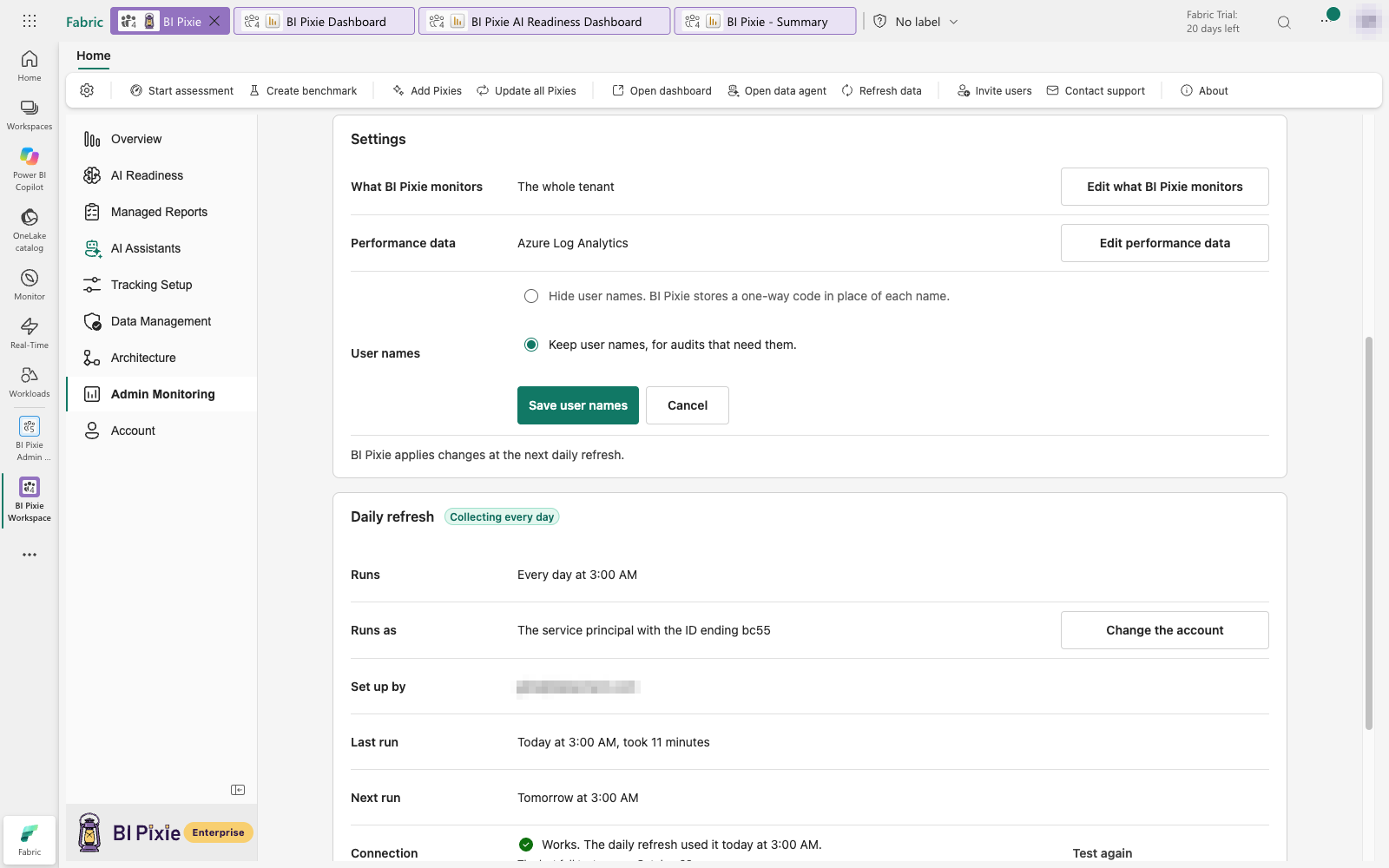Open BI Pixie Admin item in rail
Image resolution: width=1389 pixels, height=868 pixels.
(30, 438)
